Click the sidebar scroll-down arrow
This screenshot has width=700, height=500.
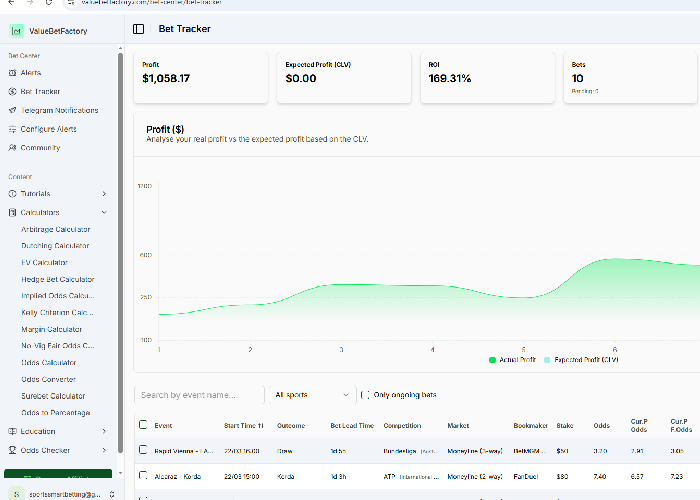tap(120, 473)
